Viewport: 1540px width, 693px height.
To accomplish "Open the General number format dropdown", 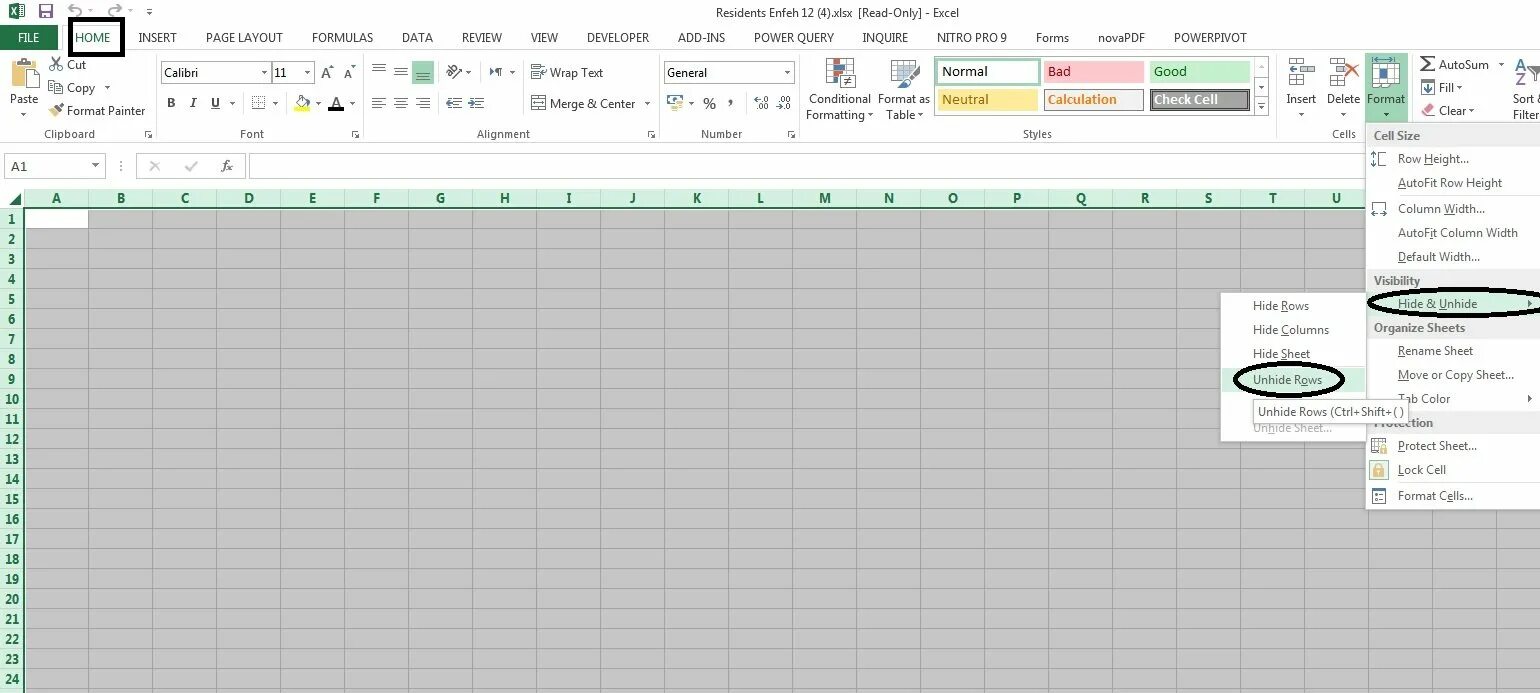I will click(787, 73).
